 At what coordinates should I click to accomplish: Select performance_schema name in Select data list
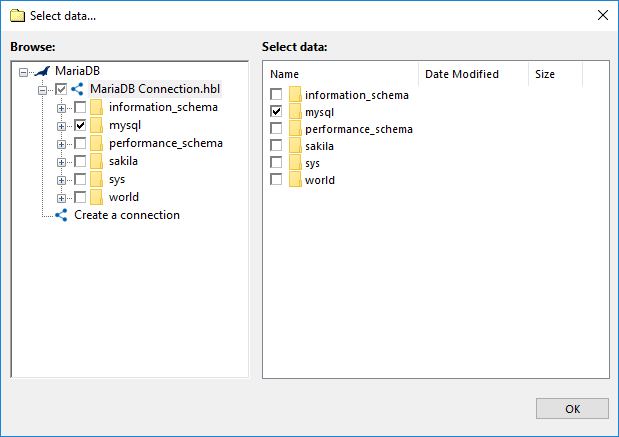(x=358, y=129)
